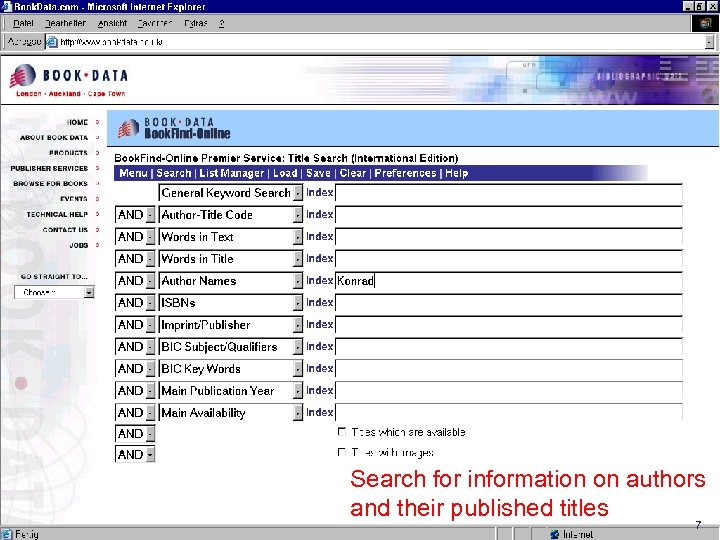Open the Words in Text field dropdown
720x540 pixels.
[x=298, y=237]
